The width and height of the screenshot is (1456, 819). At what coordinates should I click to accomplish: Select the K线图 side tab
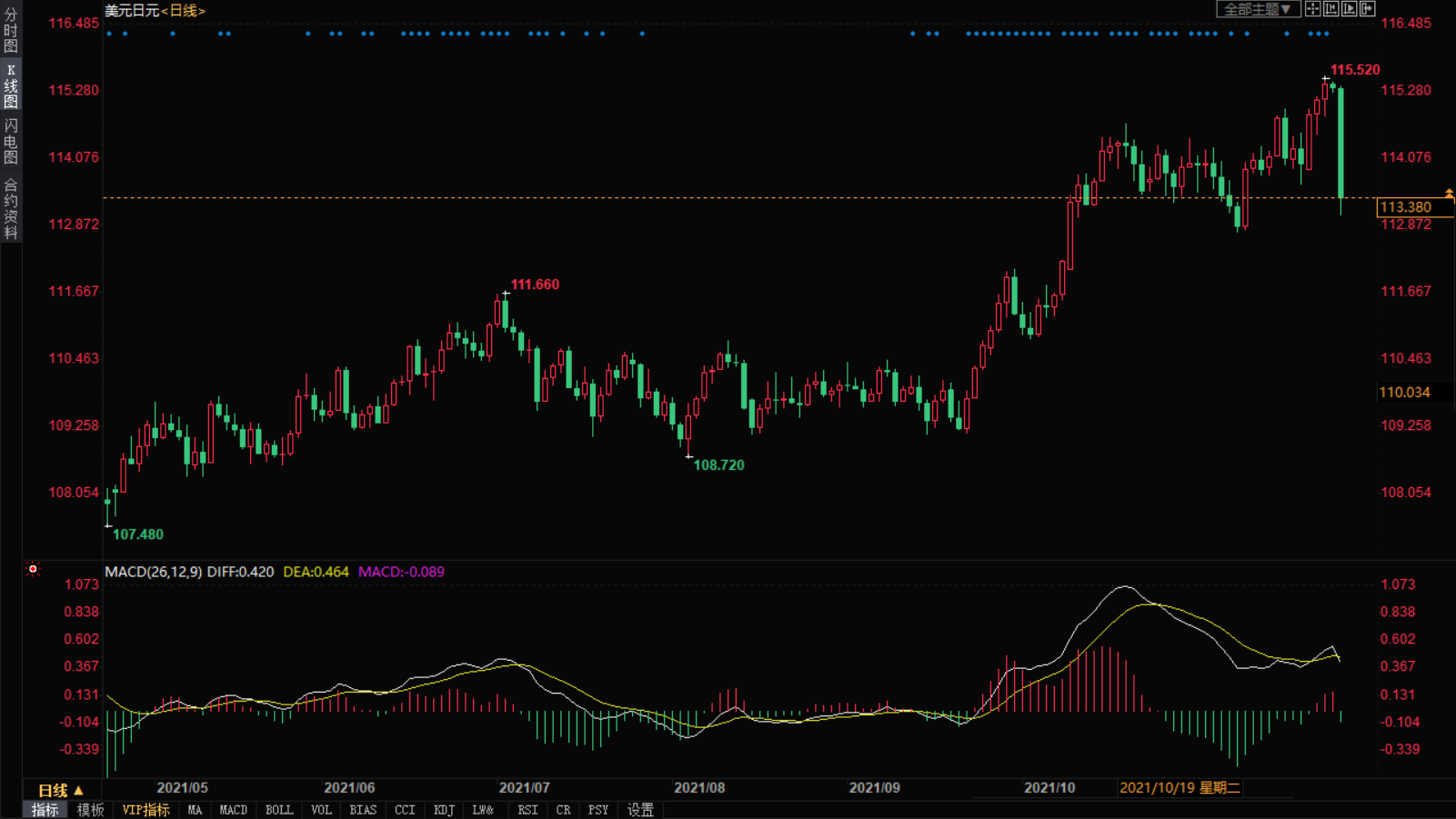coord(11,86)
